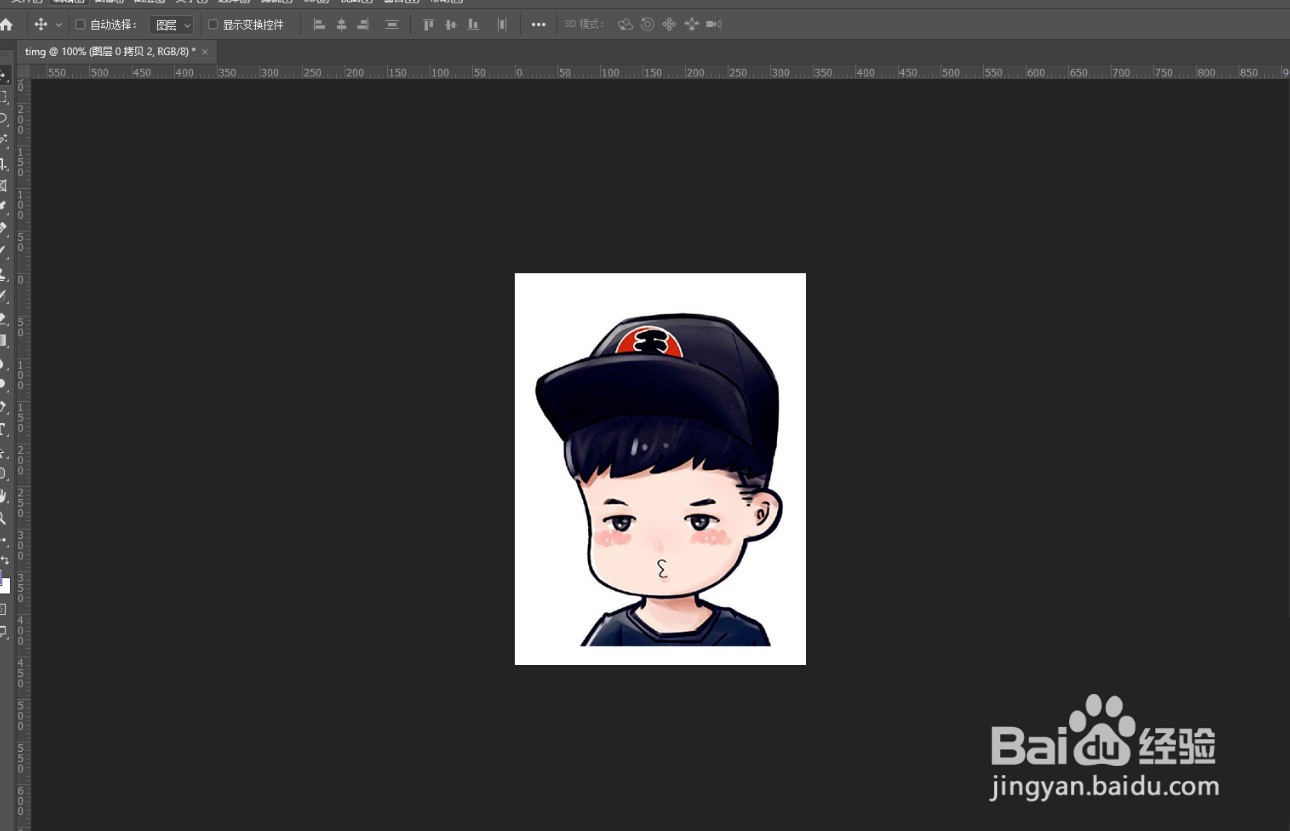The image size is (1290, 831).
Task: Click the align horizontal centers icon
Action: (x=341, y=24)
